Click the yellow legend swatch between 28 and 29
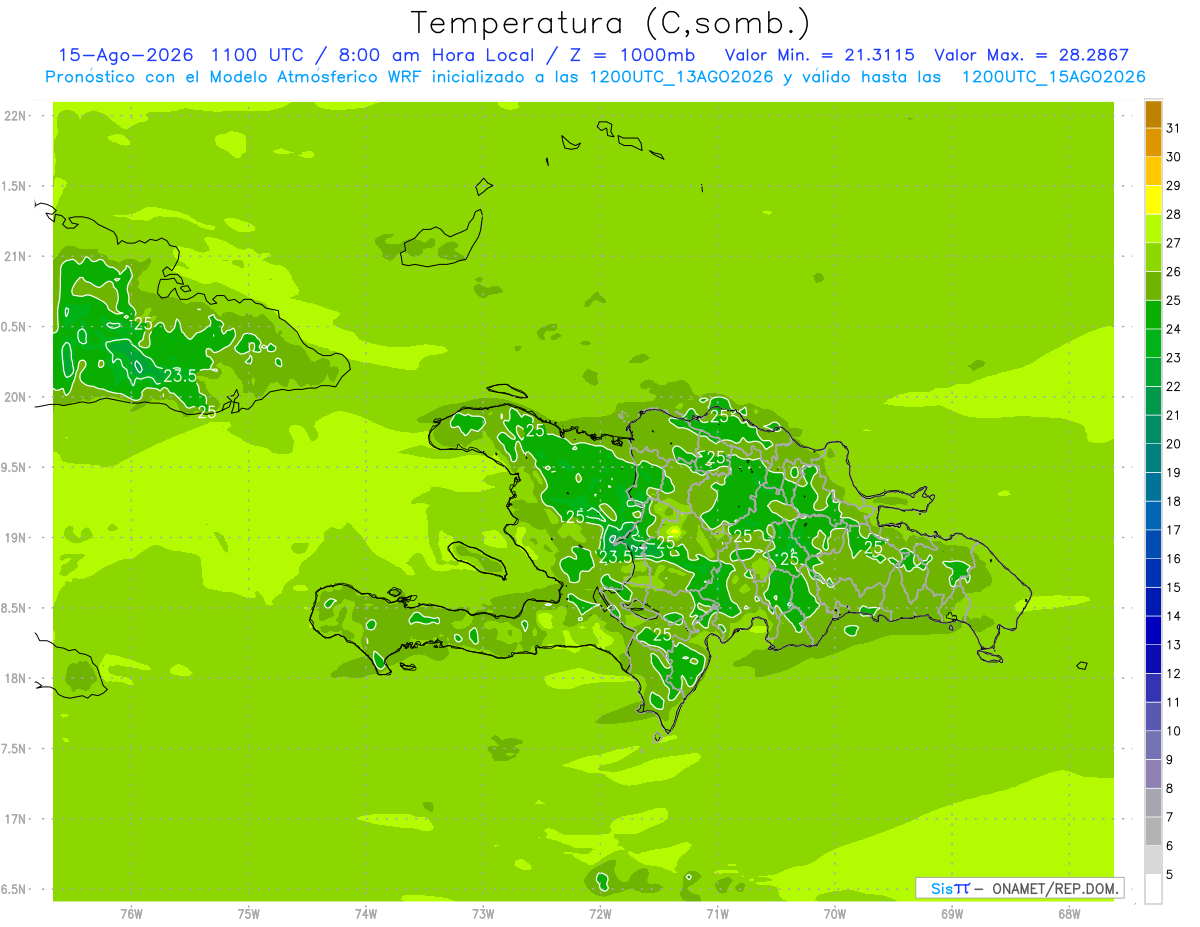Screen dimensions: 1200x927 (x=1153, y=200)
